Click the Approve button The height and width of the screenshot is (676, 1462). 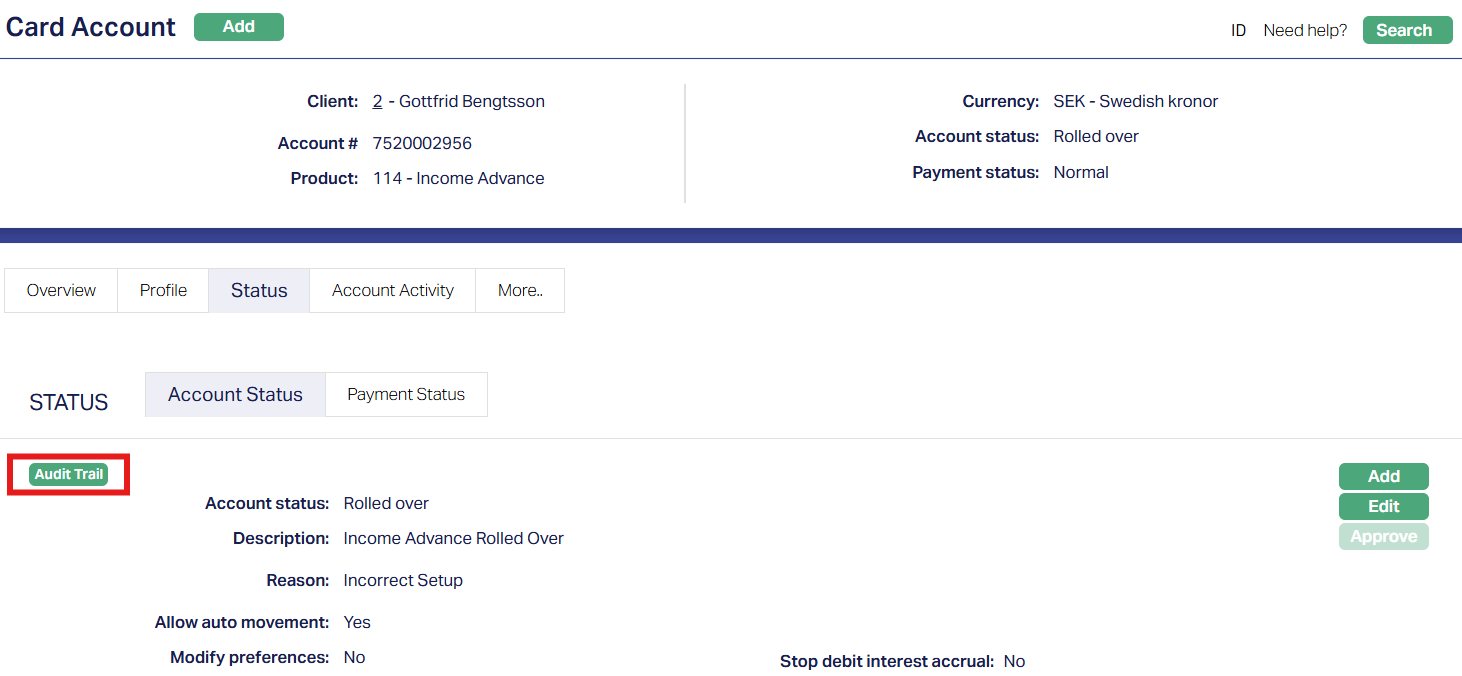pos(1383,536)
